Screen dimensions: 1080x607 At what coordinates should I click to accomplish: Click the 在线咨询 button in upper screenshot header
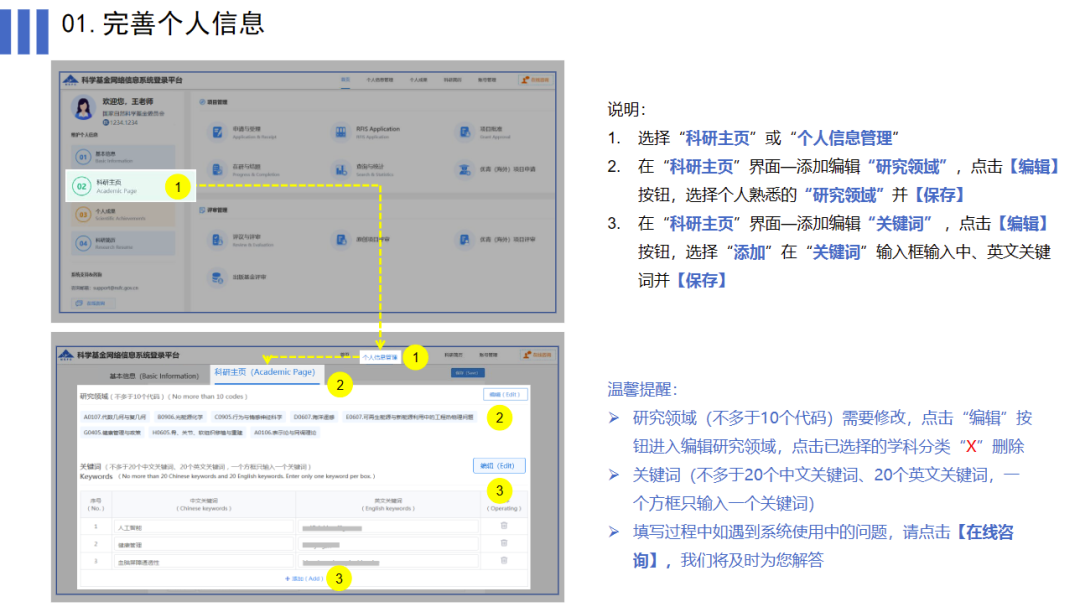tap(535, 80)
